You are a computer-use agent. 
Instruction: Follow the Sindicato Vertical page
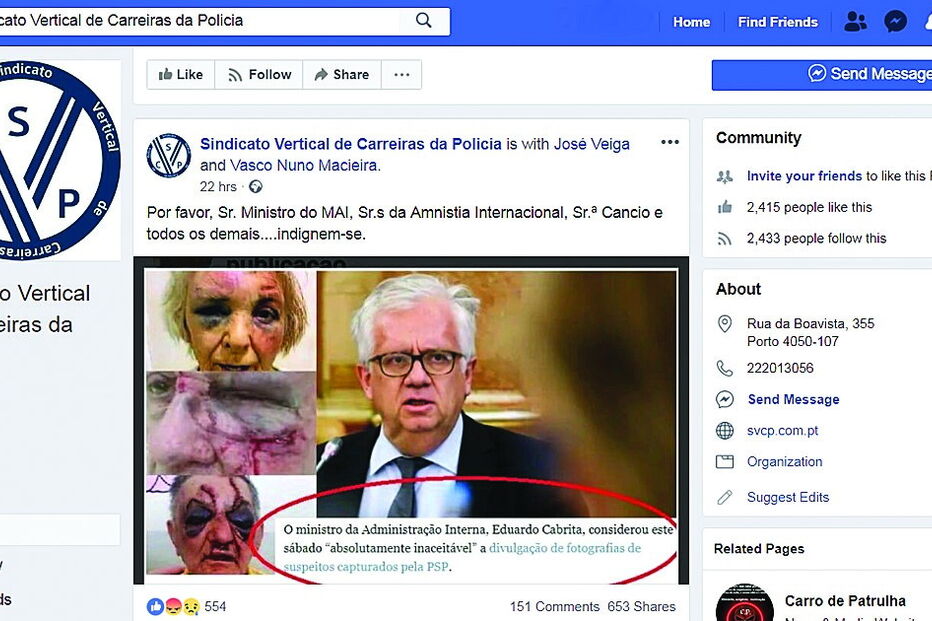pos(258,74)
